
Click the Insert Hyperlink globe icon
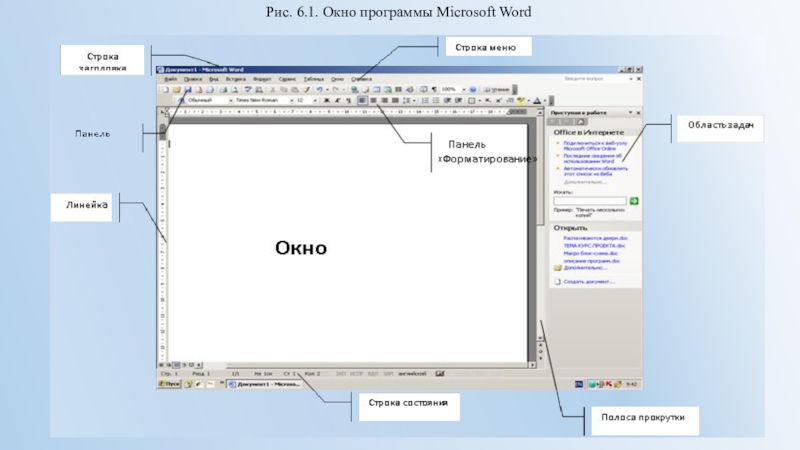point(355,89)
